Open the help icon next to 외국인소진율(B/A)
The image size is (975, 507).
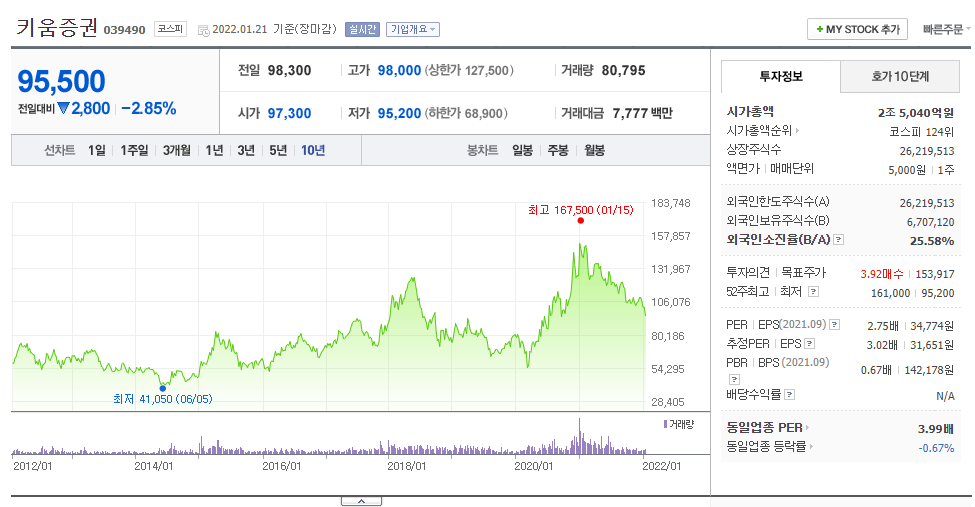838,240
